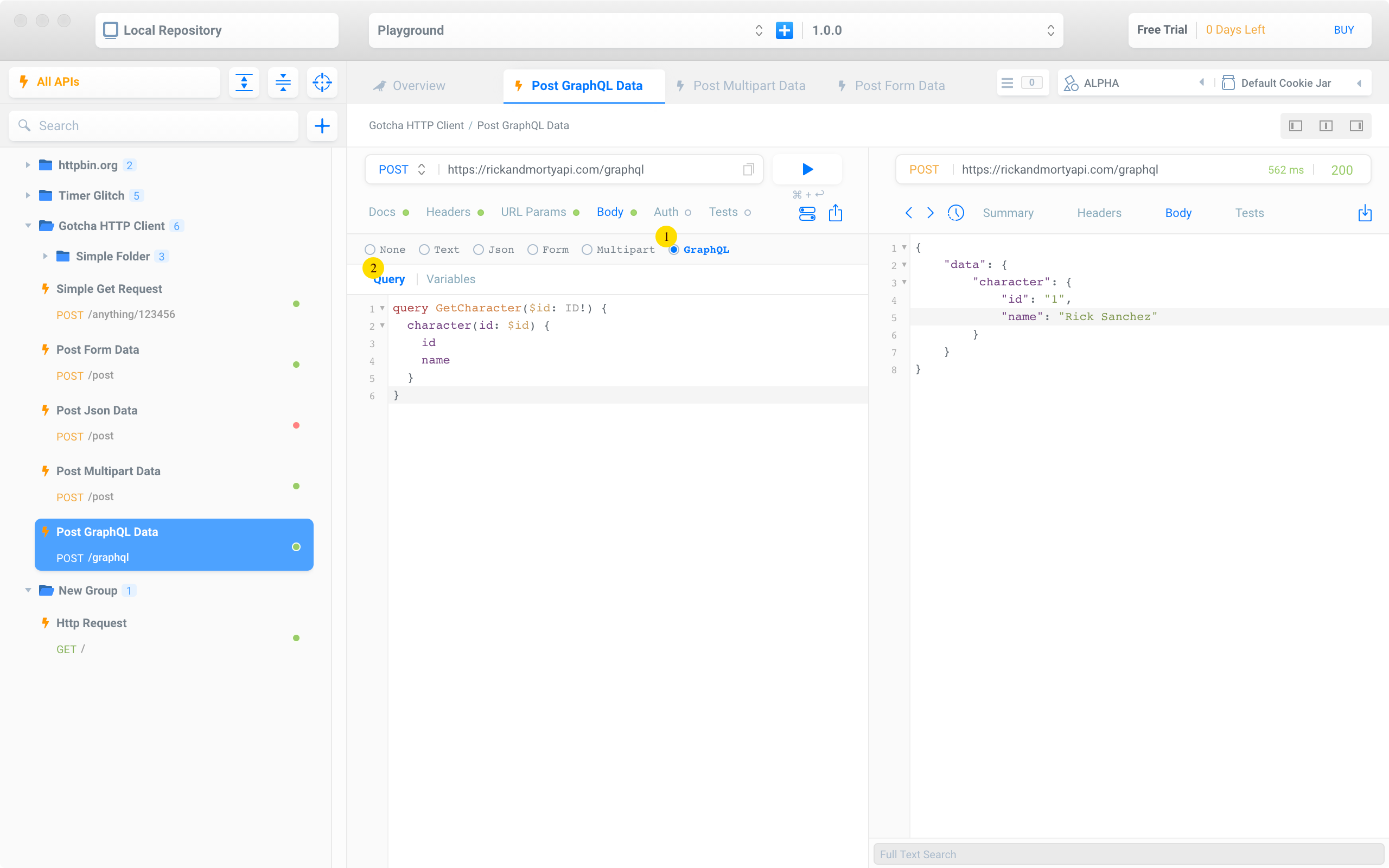Click the request settings toggles icon
1389x868 pixels.
click(807, 213)
